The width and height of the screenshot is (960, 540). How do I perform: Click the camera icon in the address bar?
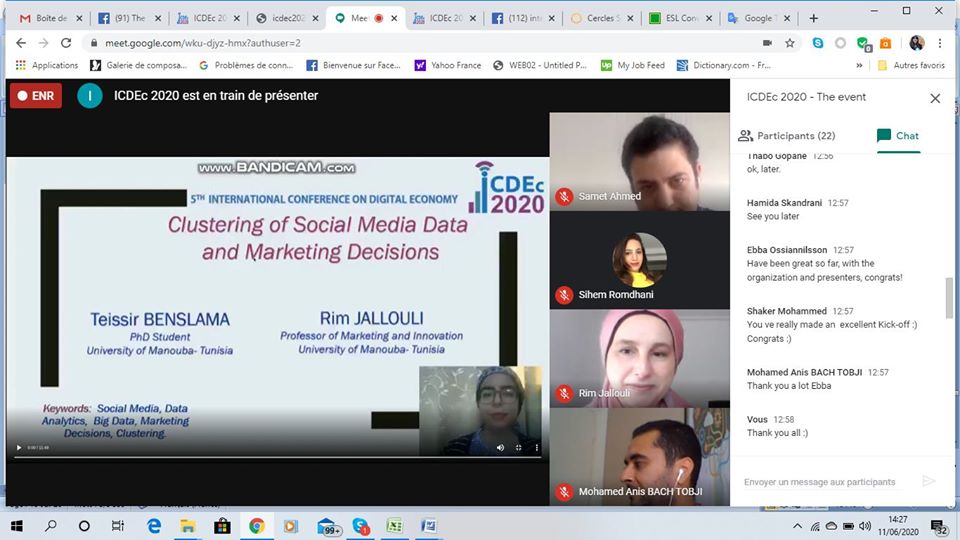(767, 43)
